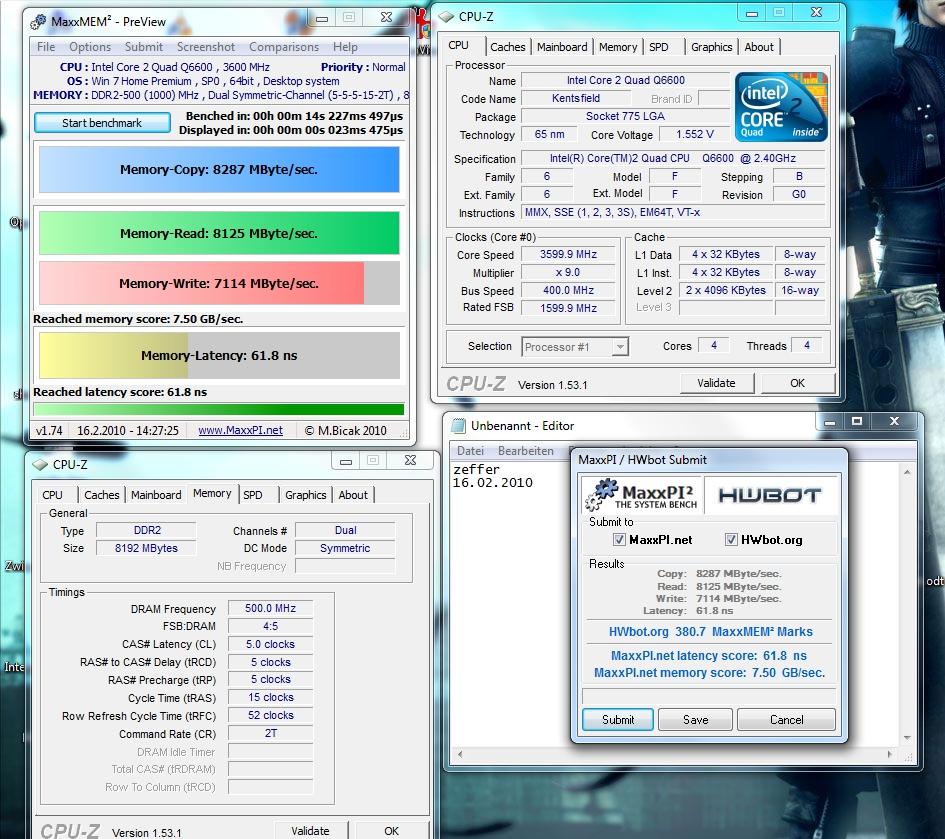The width and height of the screenshot is (945, 839).
Task: Switch to Mainboard tab in top CPU-Z
Action: tap(562, 47)
